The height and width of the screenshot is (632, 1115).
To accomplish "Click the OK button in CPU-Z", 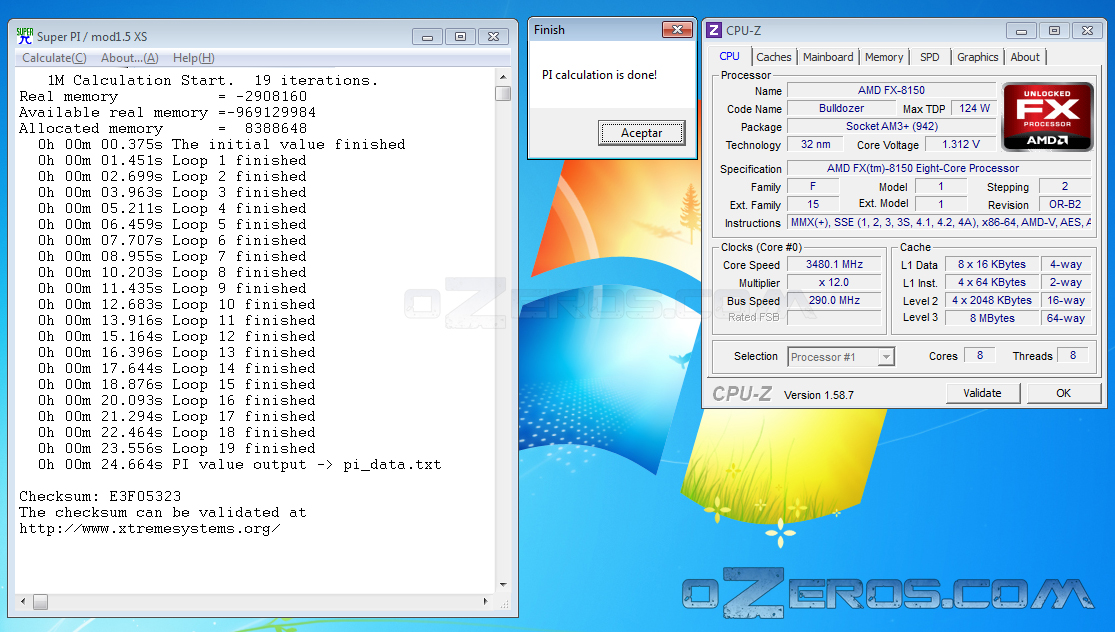I will [x=1063, y=393].
